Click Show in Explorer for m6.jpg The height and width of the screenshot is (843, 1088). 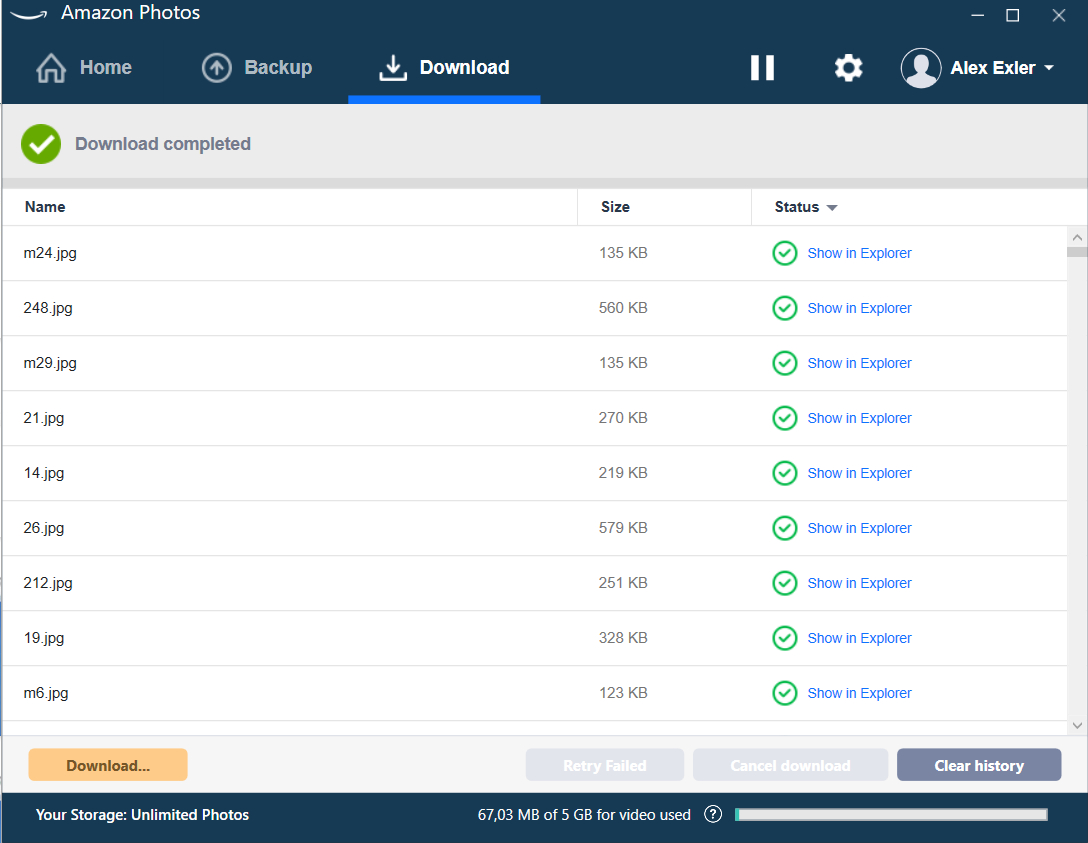tap(859, 693)
